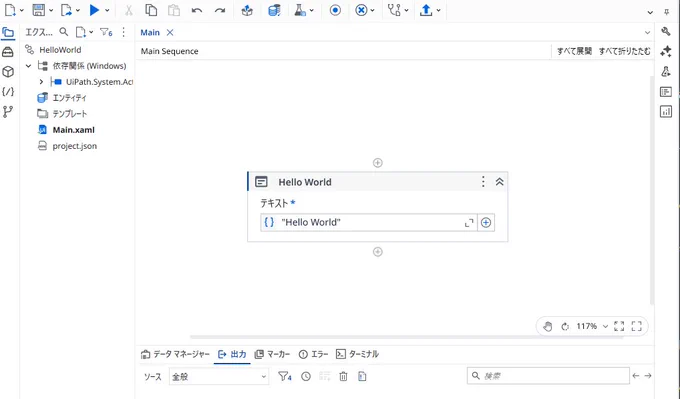The height and width of the screenshot is (399, 680).
Task: Click the explorer filter funnel icon
Action: (106, 32)
